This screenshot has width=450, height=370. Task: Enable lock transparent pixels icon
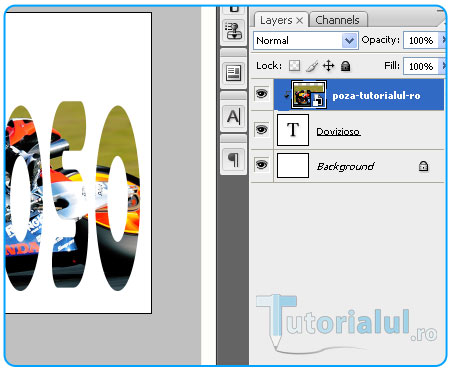294,66
